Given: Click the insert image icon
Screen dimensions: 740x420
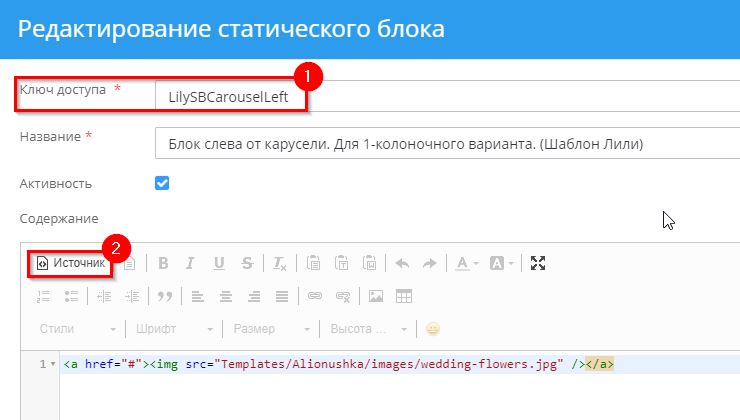Looking at the screenshot, I should point(376,296).
